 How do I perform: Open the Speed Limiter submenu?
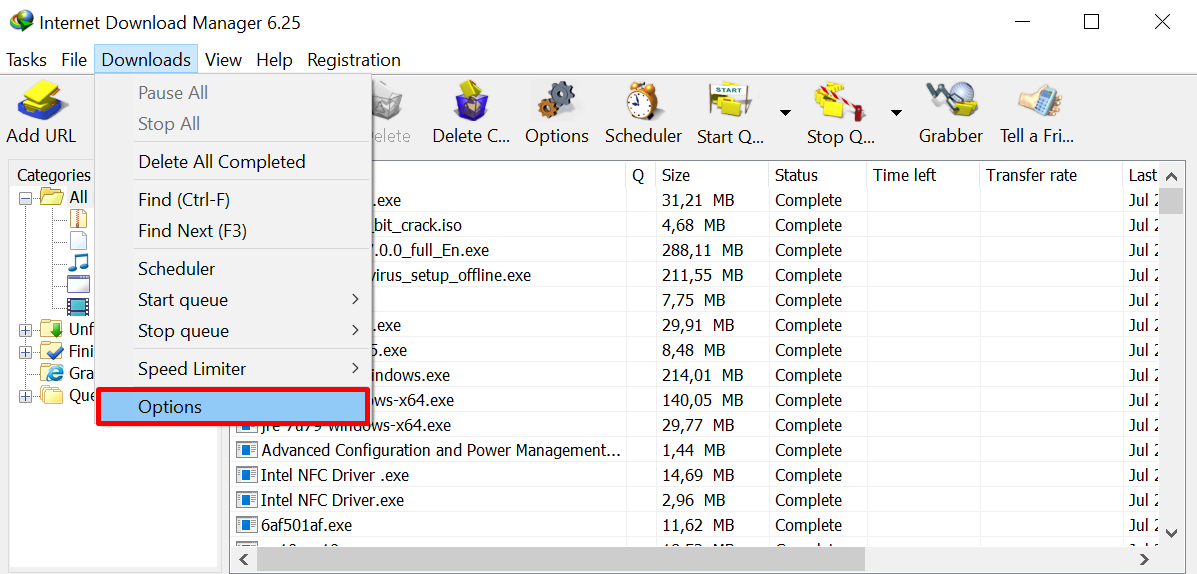[234, 369]
